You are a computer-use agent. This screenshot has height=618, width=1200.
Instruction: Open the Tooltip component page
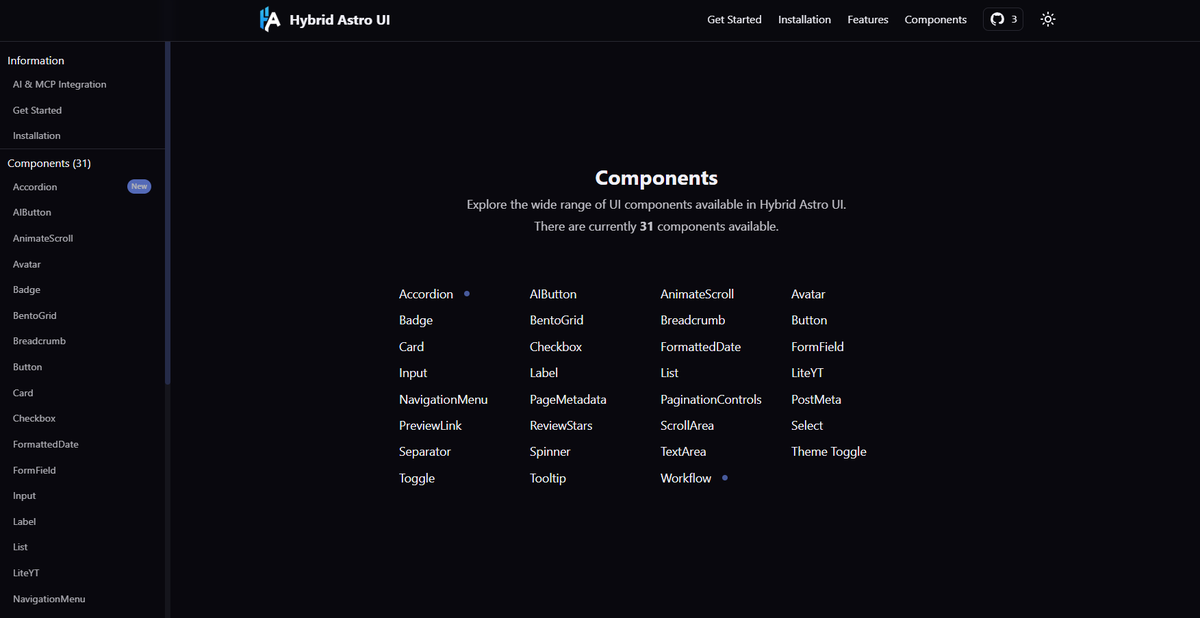tap(547, 478)
